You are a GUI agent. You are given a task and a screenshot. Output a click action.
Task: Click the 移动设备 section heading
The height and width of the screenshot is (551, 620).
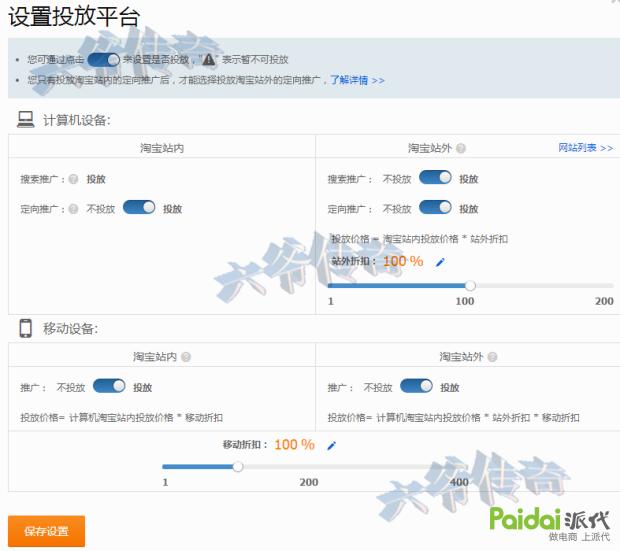(70, 329)
